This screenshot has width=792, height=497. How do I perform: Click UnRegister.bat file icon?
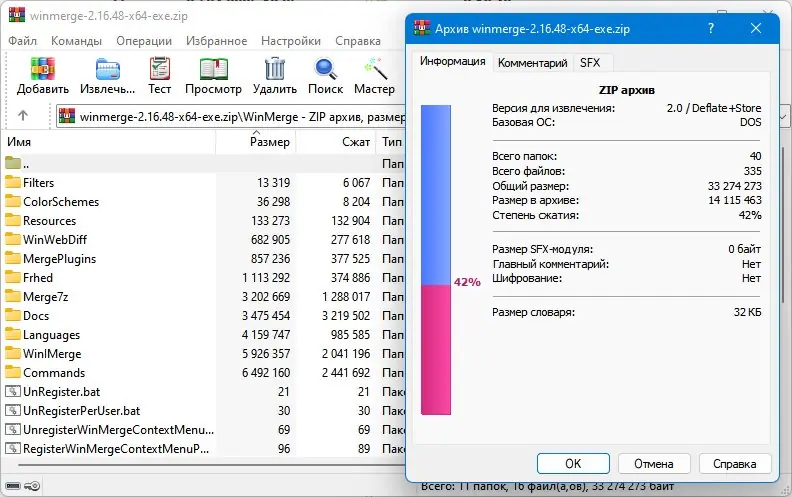click(13, 391)
